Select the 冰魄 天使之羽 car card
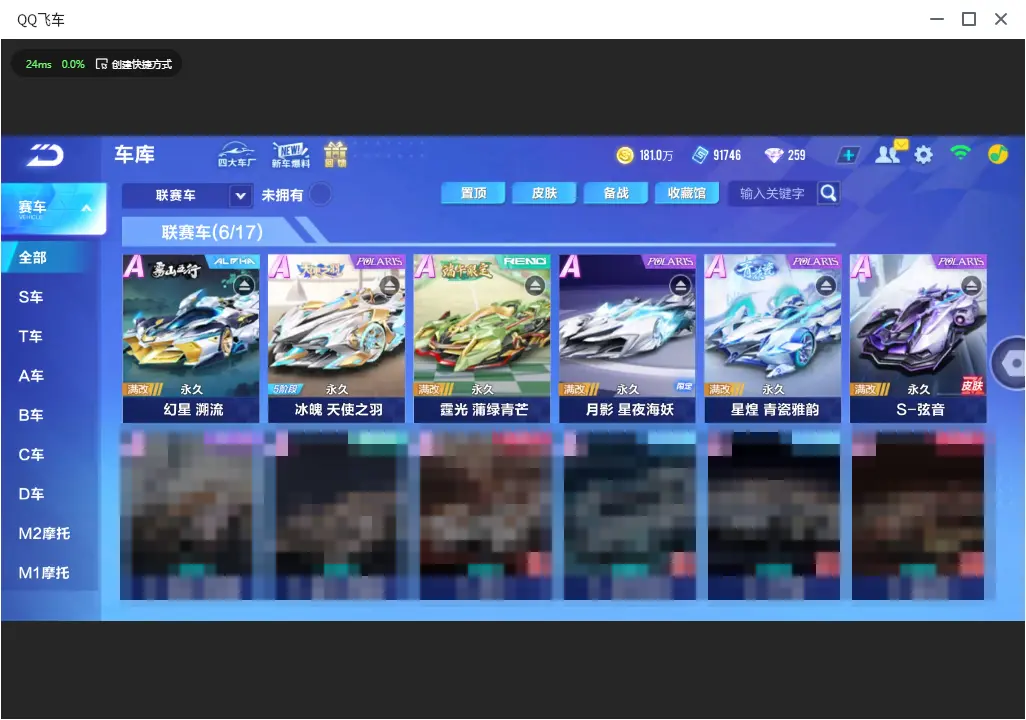This screenshot has height=720, width=1026. click(x=336, y=338)
